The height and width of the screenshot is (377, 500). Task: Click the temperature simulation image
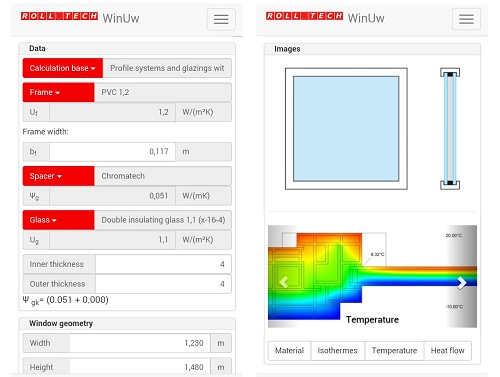pyautogui.click(x=372, y=276)
